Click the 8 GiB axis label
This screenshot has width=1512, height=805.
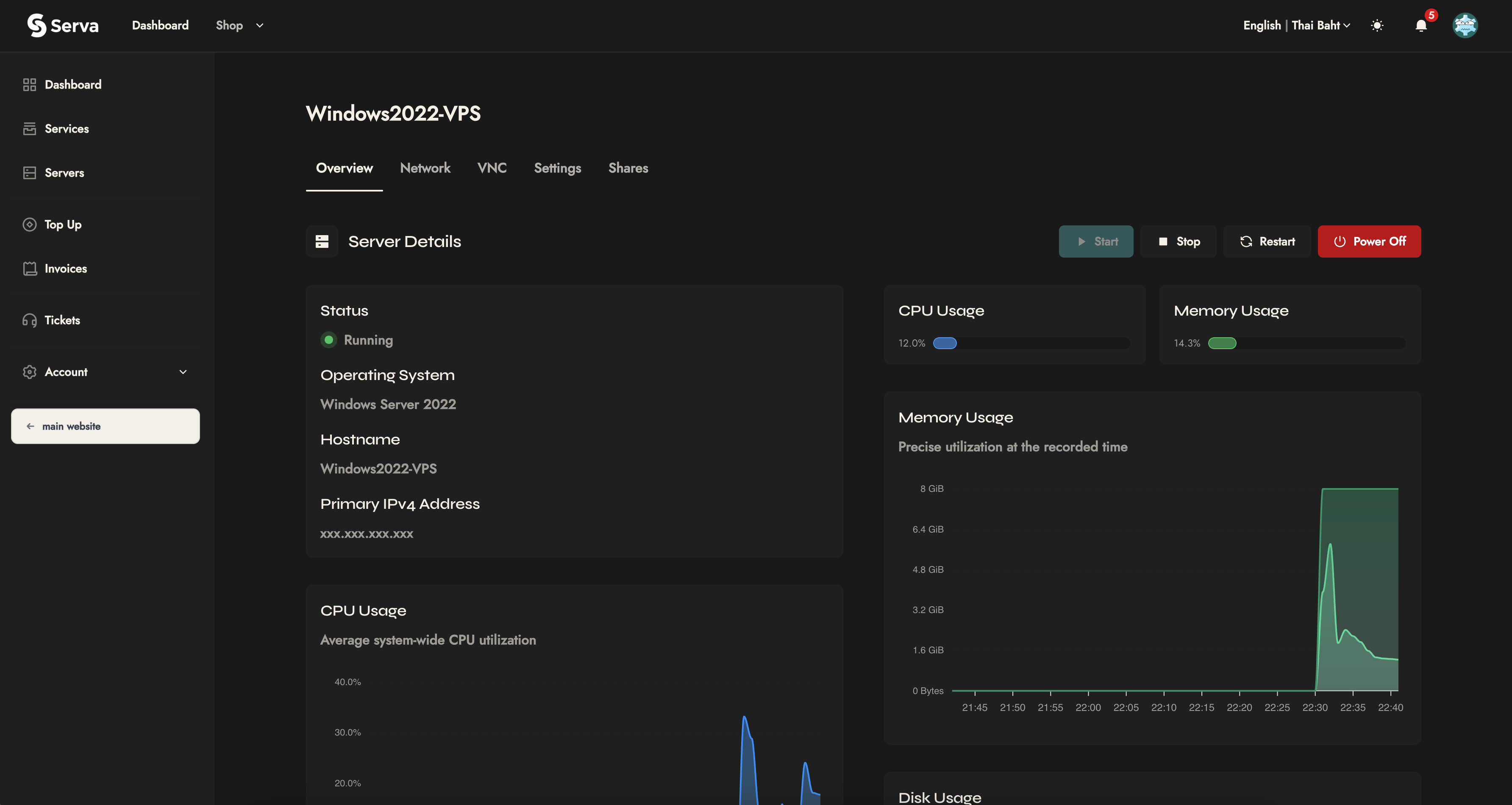(931, 488)
